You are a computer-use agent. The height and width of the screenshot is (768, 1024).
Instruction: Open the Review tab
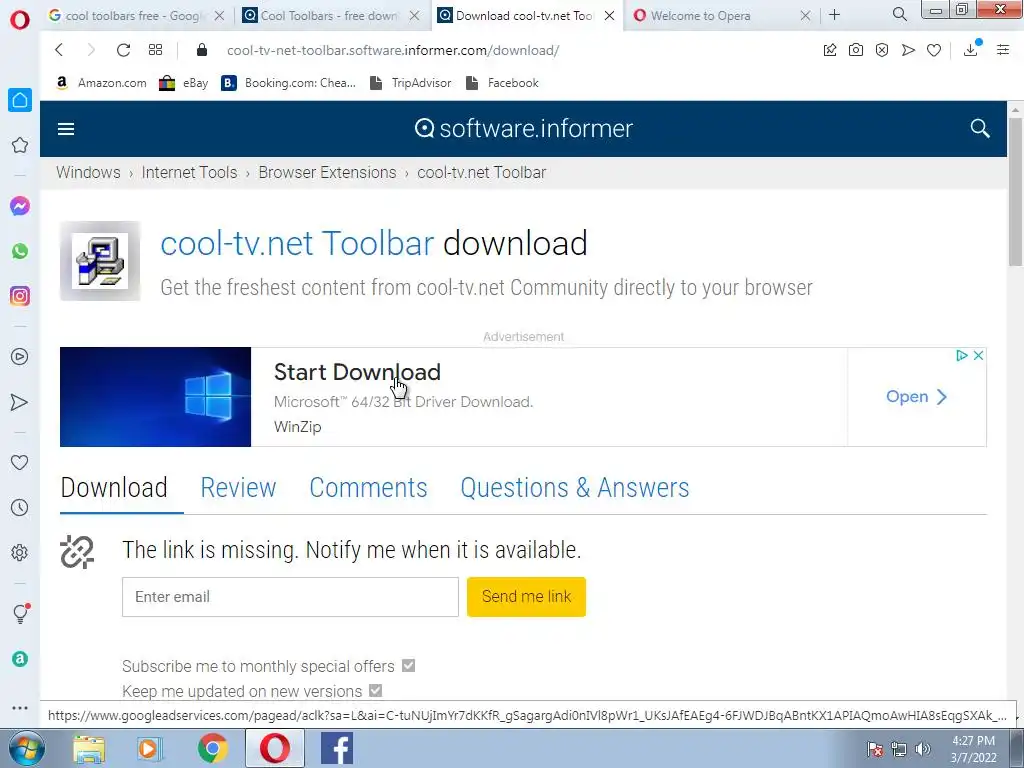coord(238,488)
